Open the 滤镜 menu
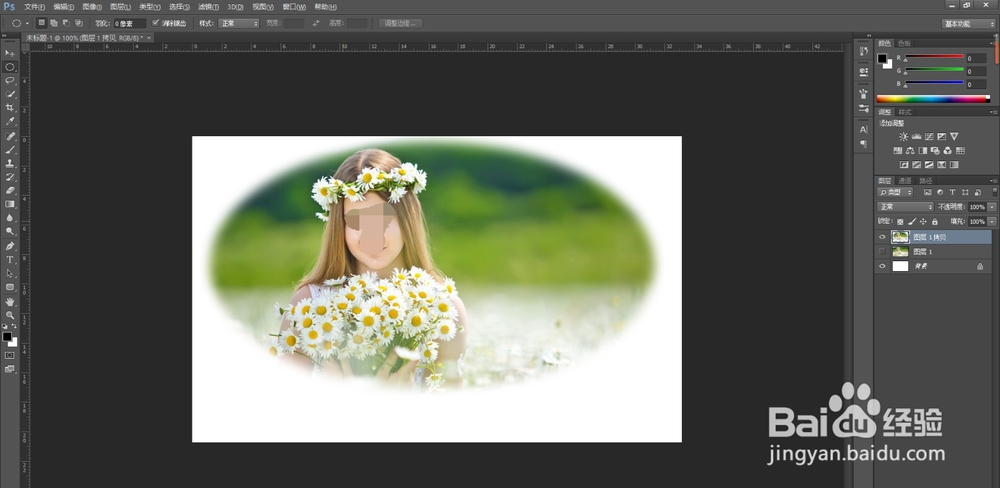The height and width of the screenshot is (488, 1000). (x=207, y=7)
